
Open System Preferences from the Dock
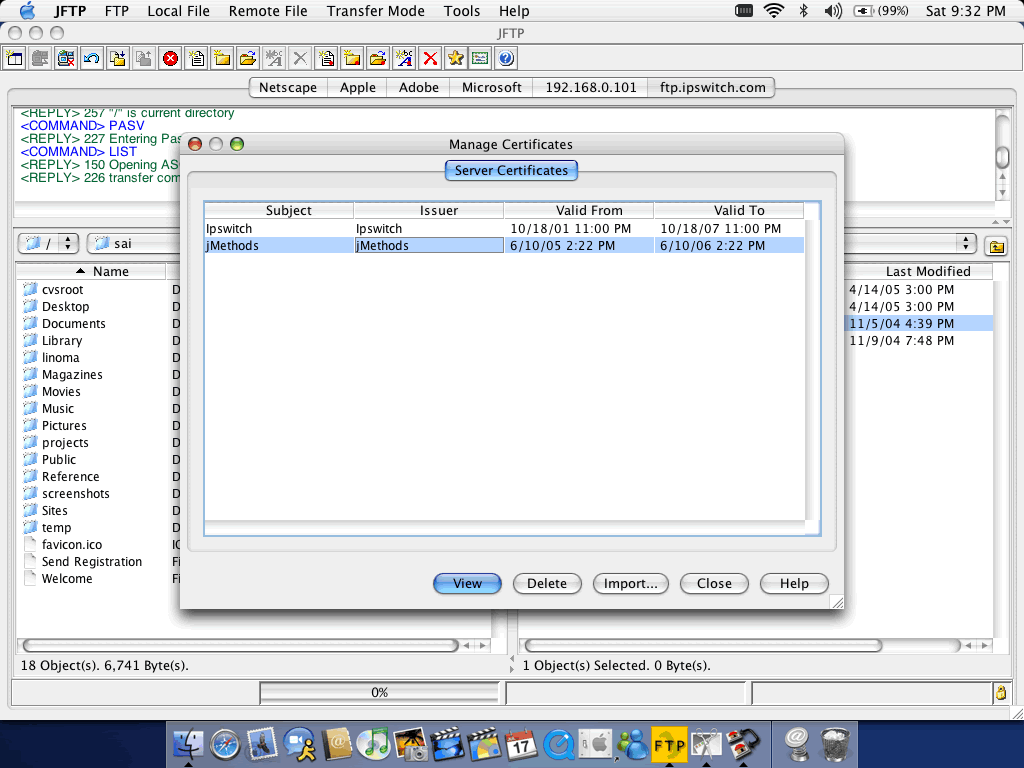pyautogui.click(x=595, y=743)
